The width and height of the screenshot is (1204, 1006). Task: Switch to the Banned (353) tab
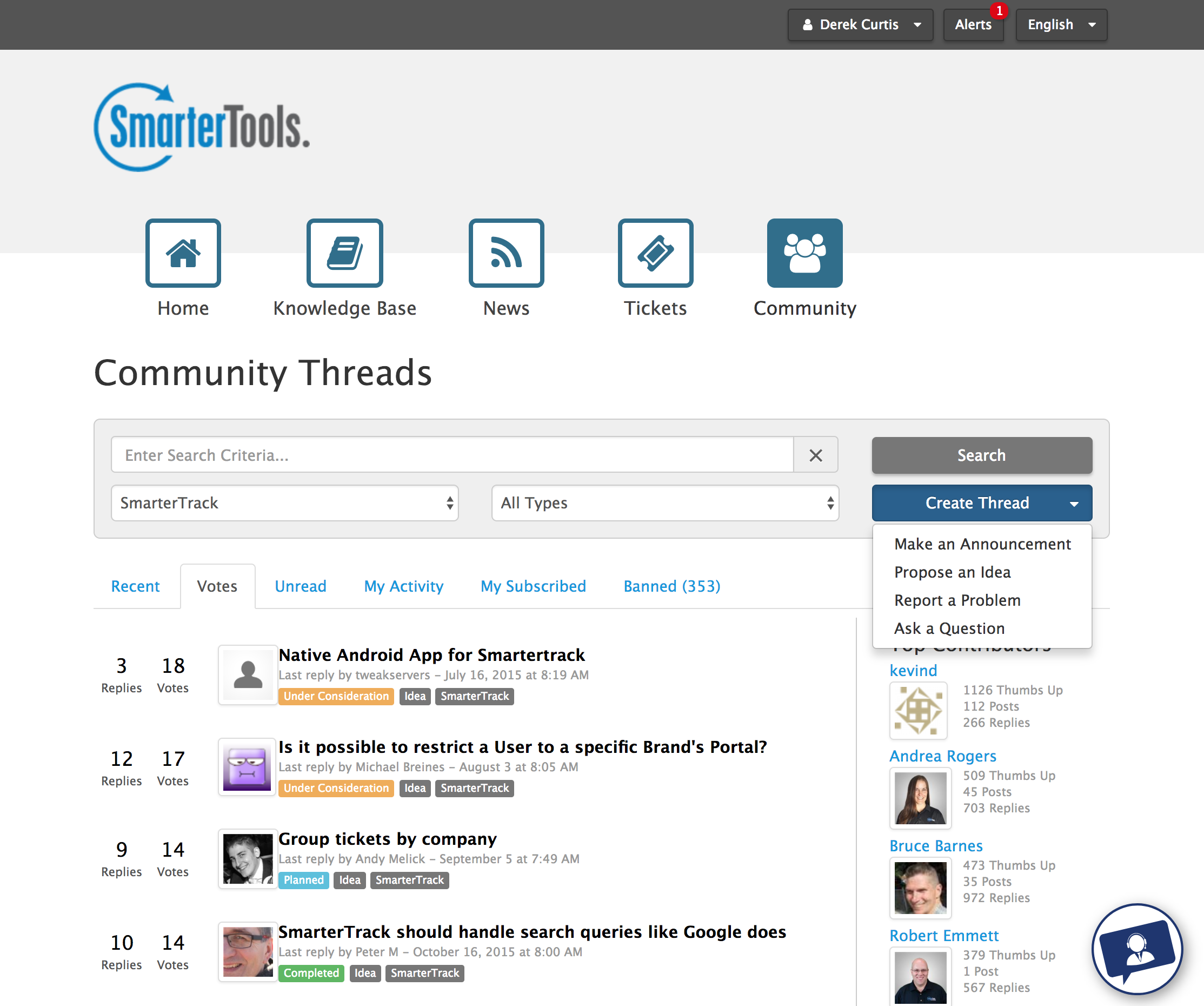672,586
